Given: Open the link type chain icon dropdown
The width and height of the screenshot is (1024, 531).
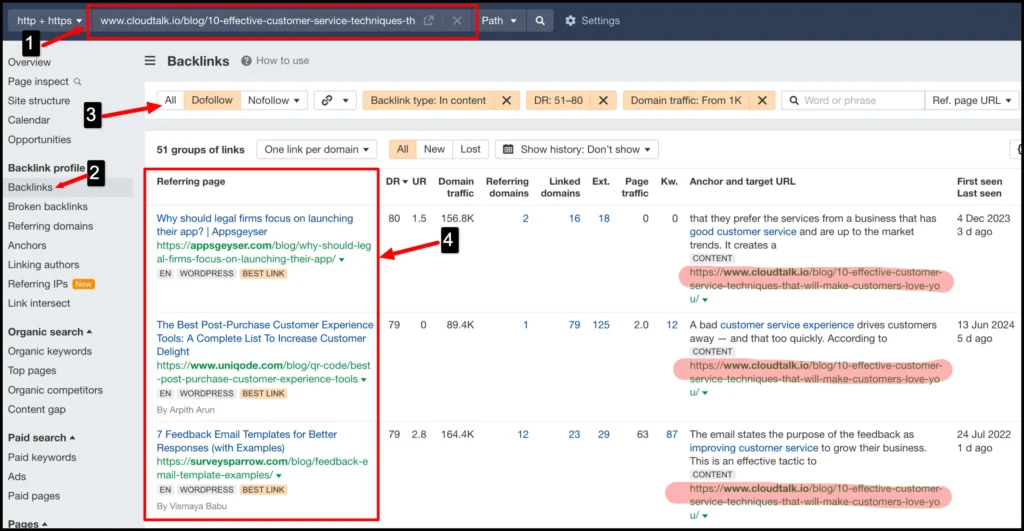Looking at the screenshot, I should [335, 101].
